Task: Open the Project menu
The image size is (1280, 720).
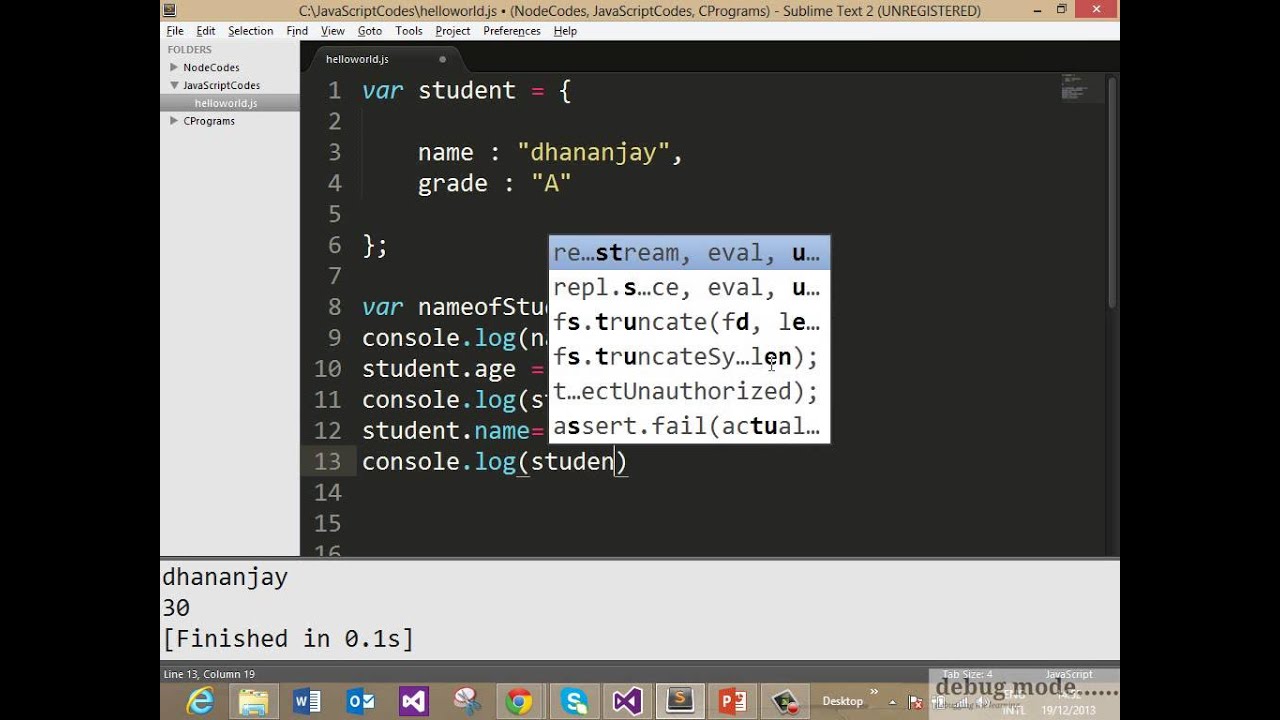Action: 453,31
